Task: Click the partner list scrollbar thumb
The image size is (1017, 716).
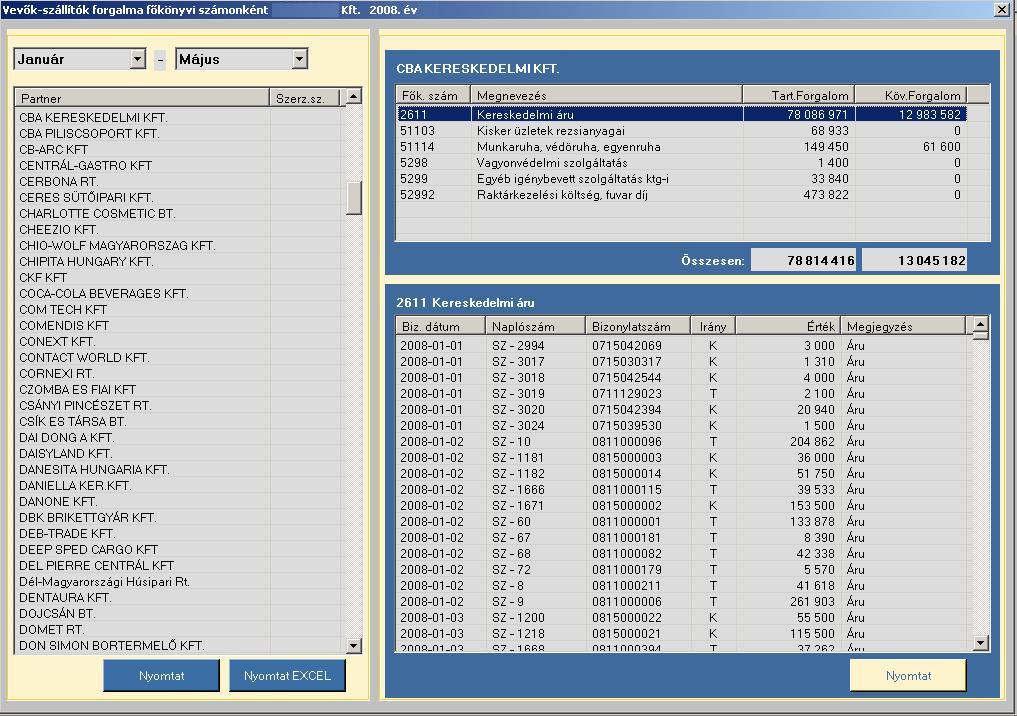Action: (x=353, y=198)
